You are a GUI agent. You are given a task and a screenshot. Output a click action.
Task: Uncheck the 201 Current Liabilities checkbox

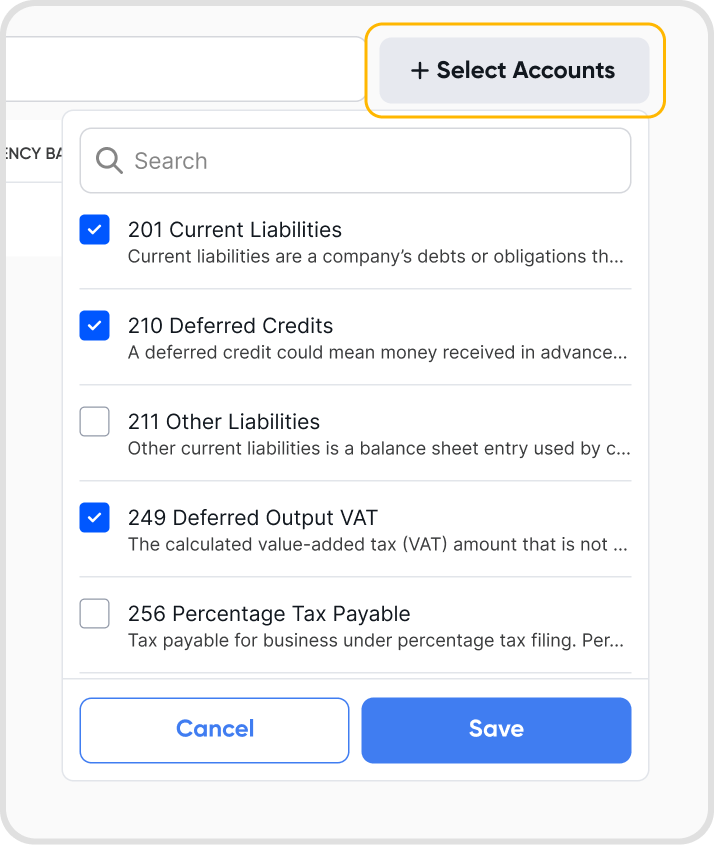pos(94,230)
